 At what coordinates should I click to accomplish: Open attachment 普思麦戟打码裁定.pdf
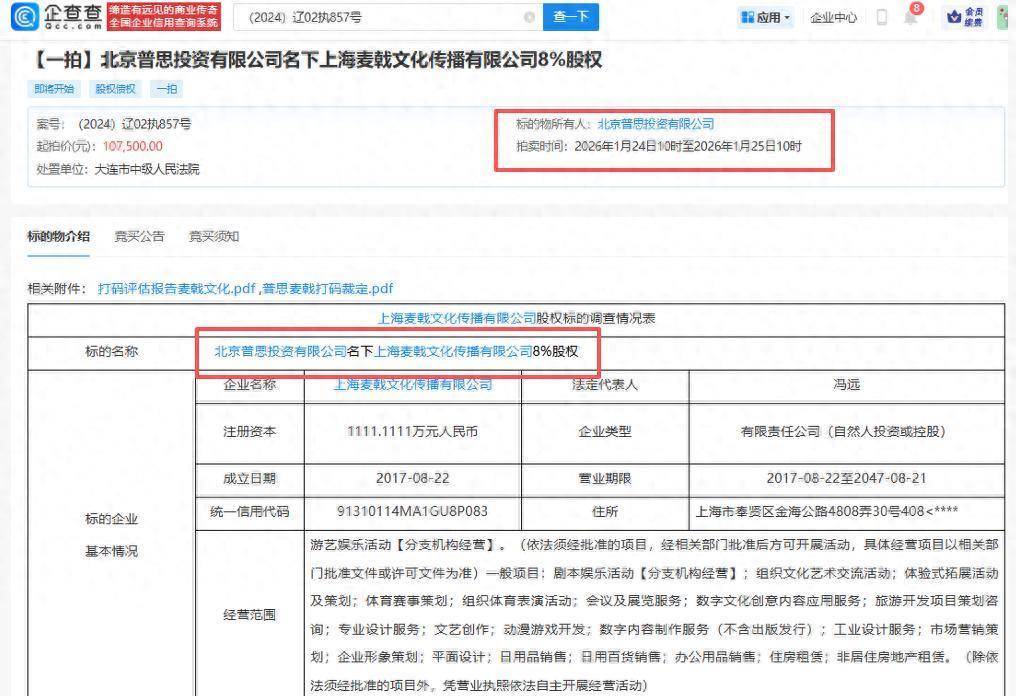328,289
